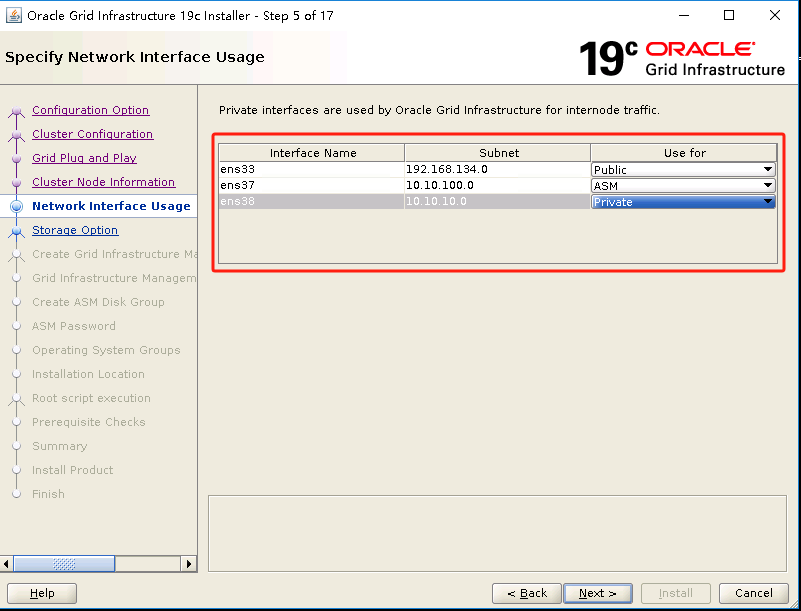This screenshot has height=611, width=801.
Task: Click the Network Interface Usage step bullet icon
Action: tap(16, 206)
